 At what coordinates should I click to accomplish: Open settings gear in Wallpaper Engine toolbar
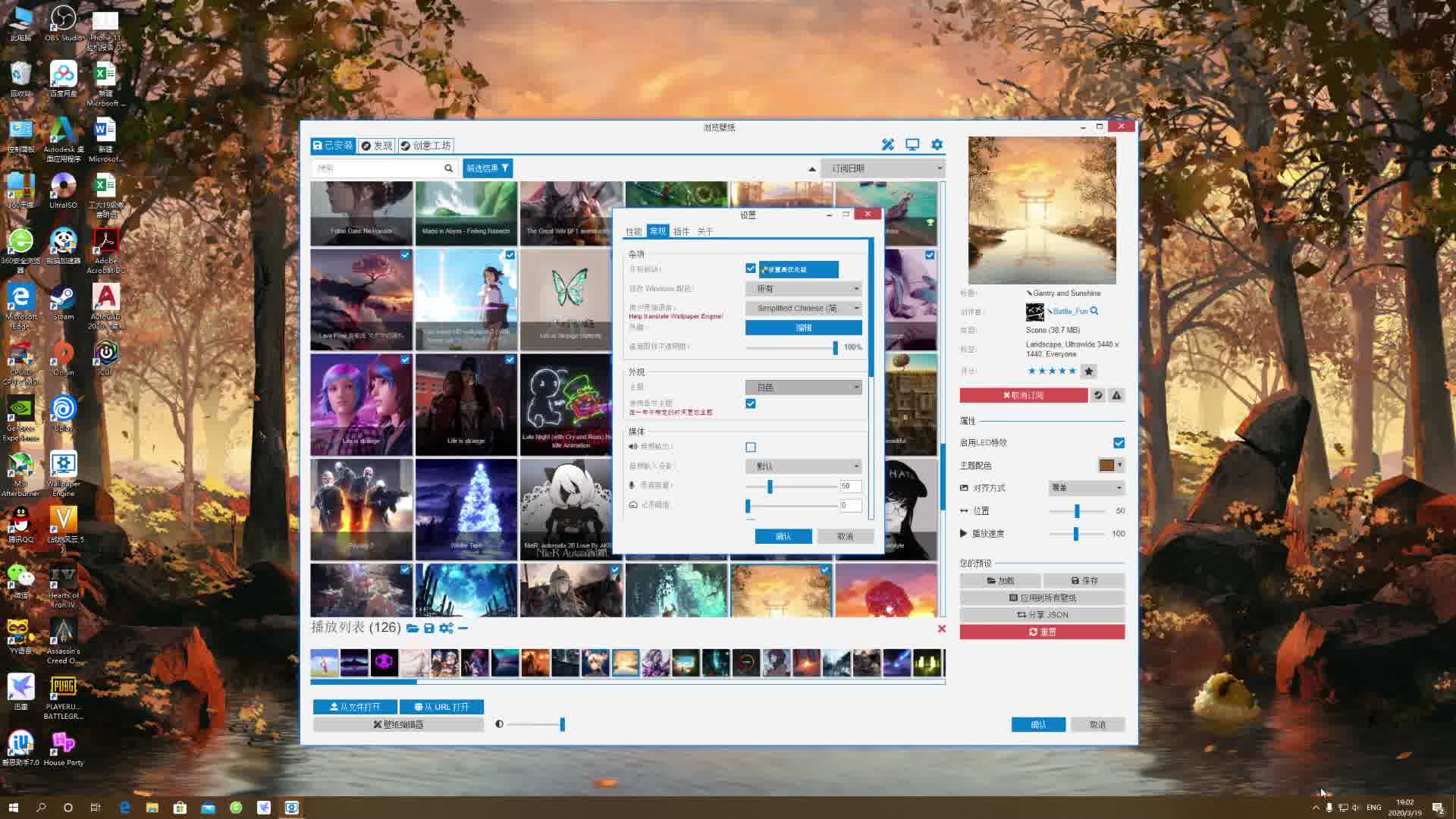[x=937, y=145]
